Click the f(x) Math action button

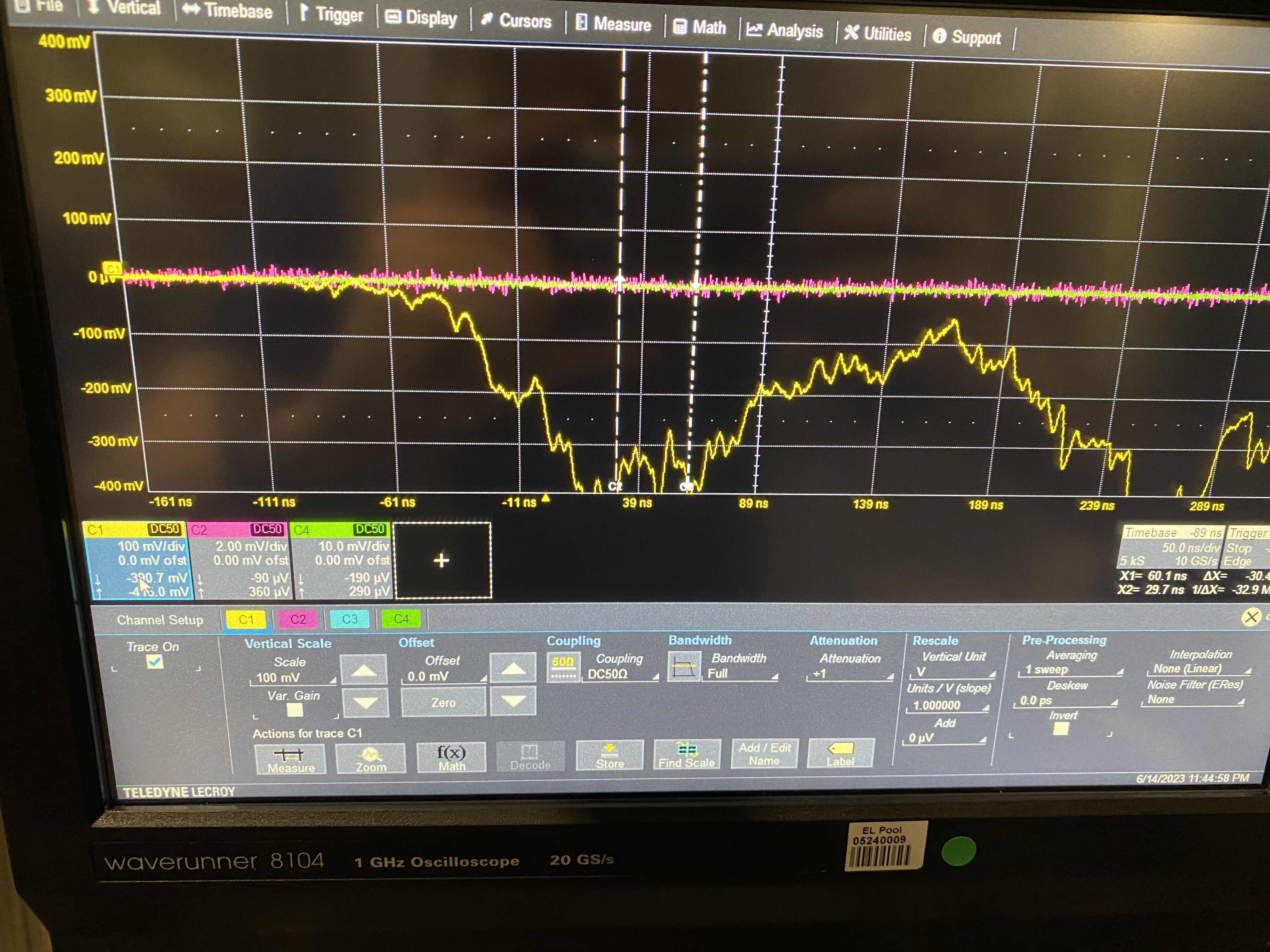point(451,757)
